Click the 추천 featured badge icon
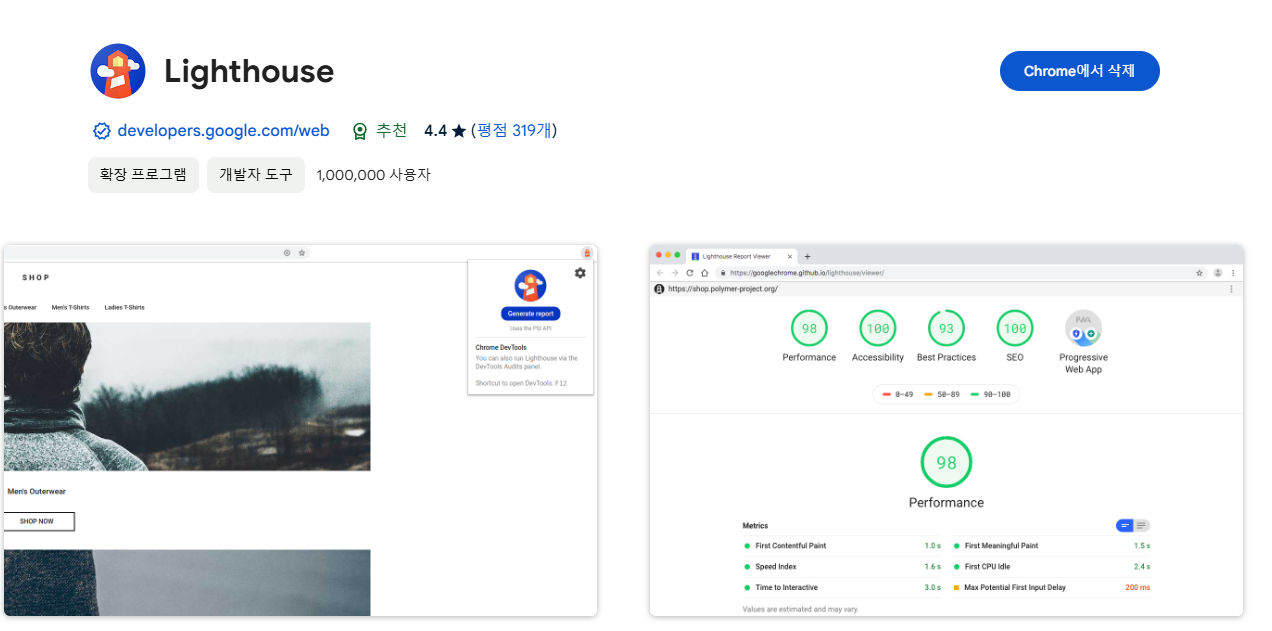The height and width of the screenshot is (631, 1272). 360,131
